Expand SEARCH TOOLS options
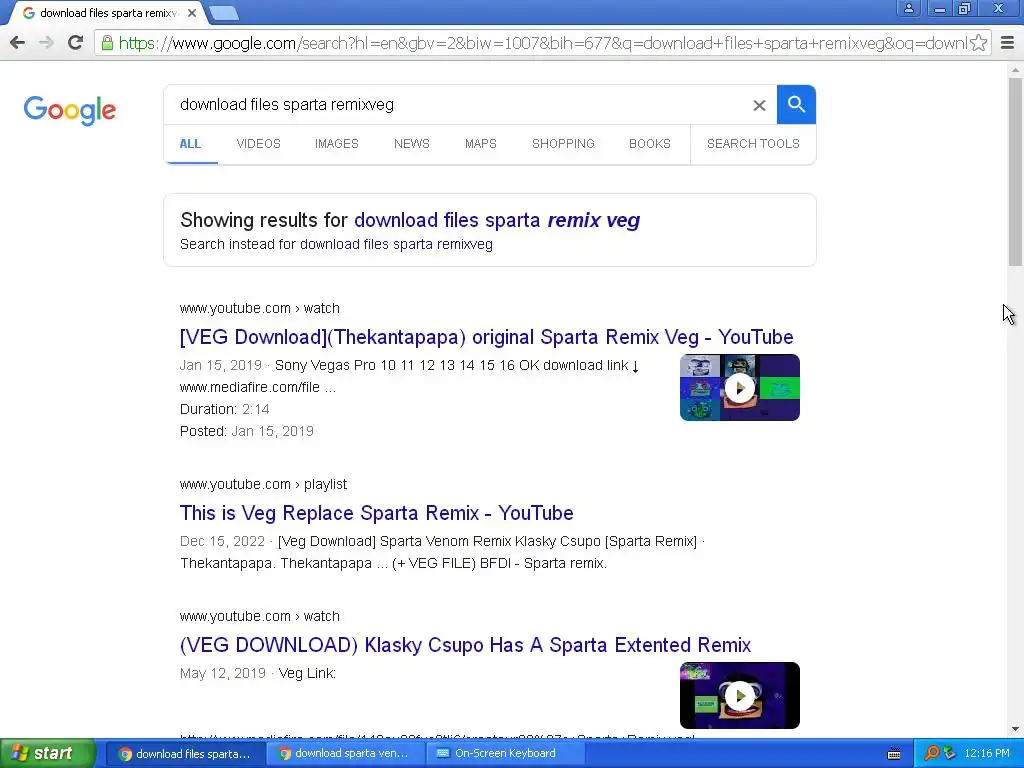 point(753,144)
